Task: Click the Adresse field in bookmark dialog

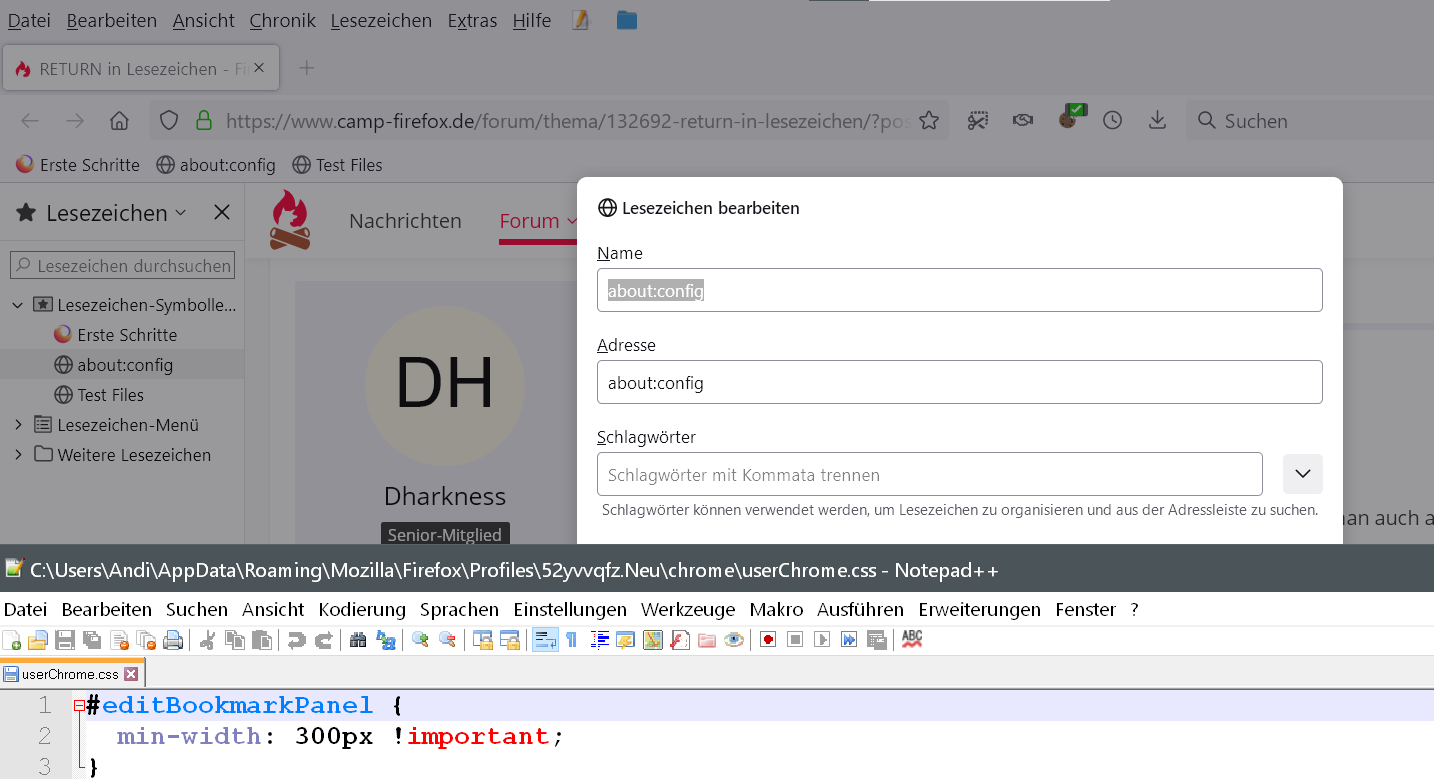Action: [x=960, y=382]
